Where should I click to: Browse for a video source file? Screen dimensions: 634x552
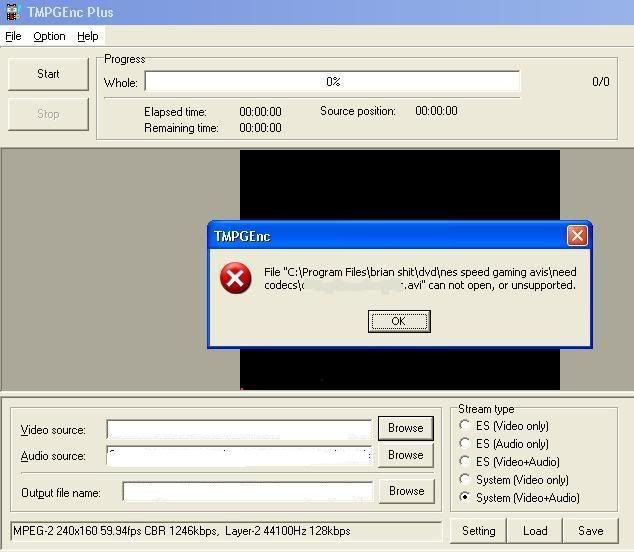(x=406, y=428)
